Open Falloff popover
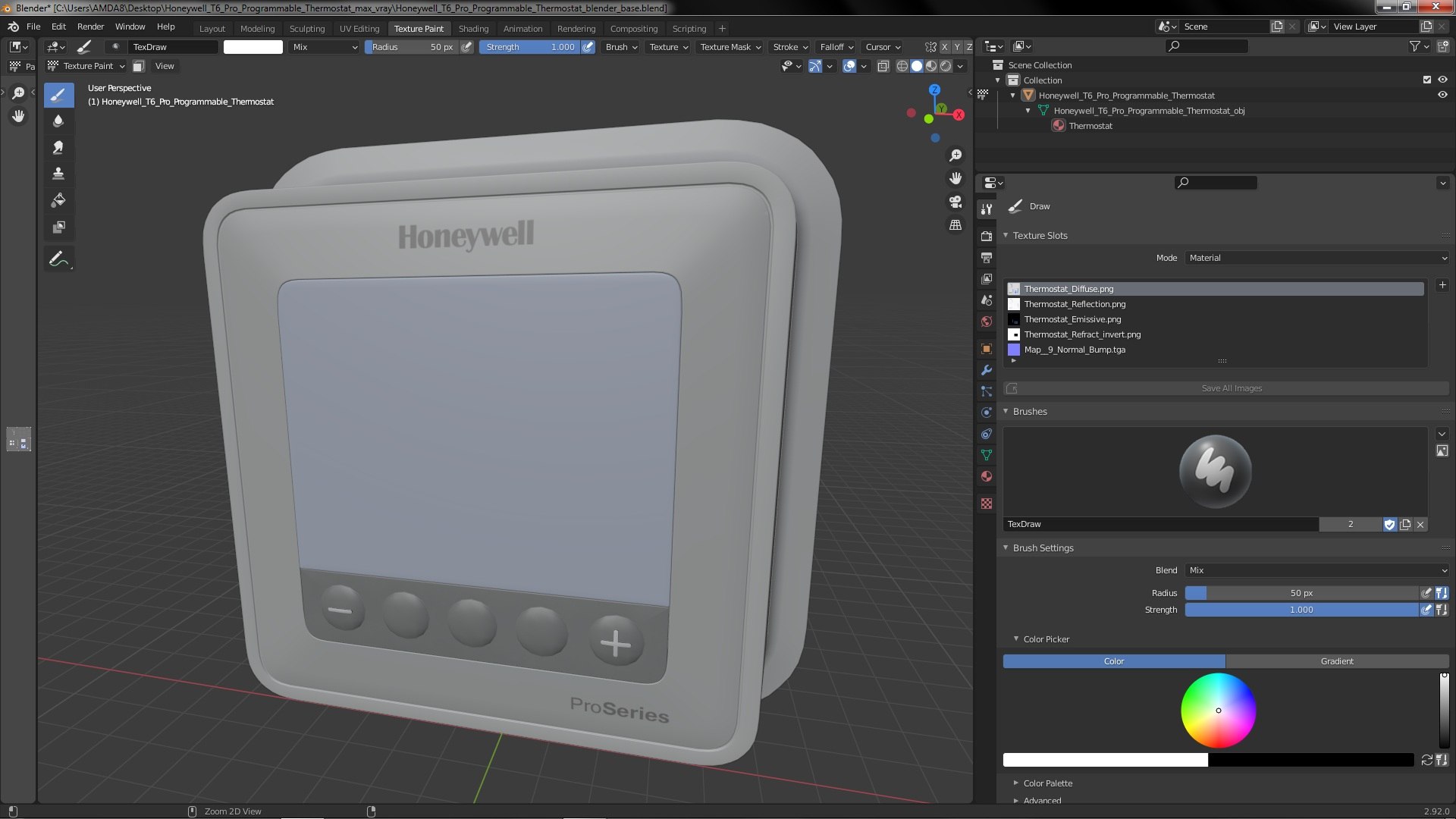This screenshot has height=819, width=1456. 836,47
